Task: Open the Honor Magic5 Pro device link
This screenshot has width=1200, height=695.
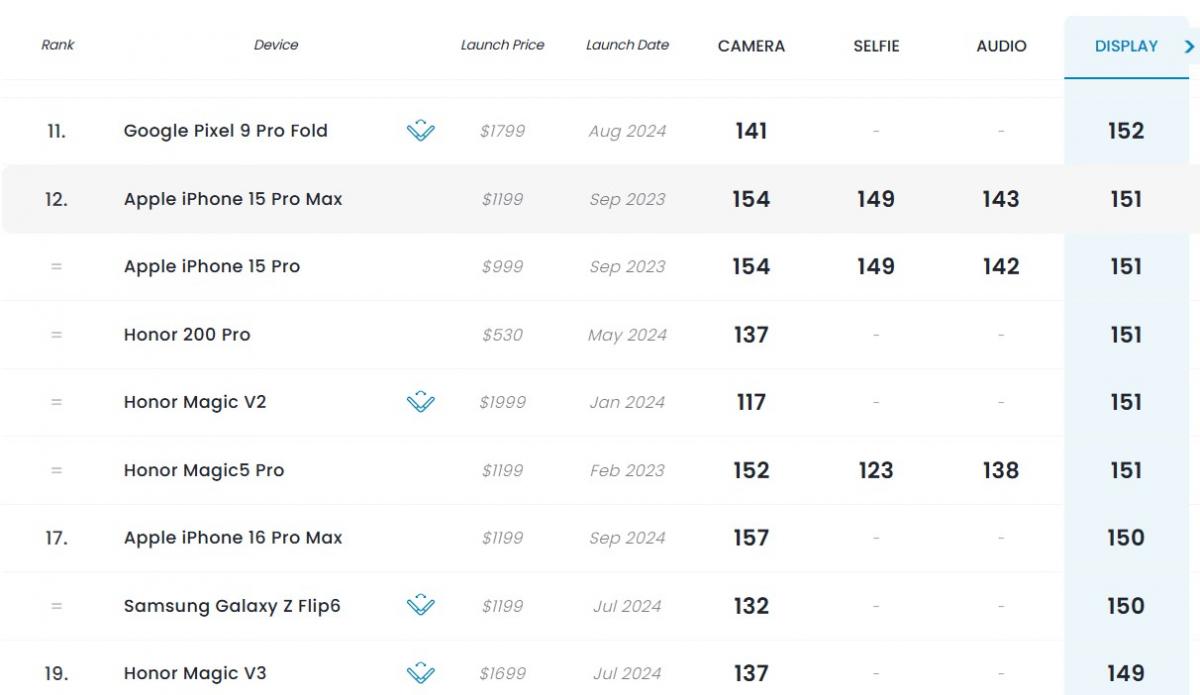Action: (x=204, y=470)
